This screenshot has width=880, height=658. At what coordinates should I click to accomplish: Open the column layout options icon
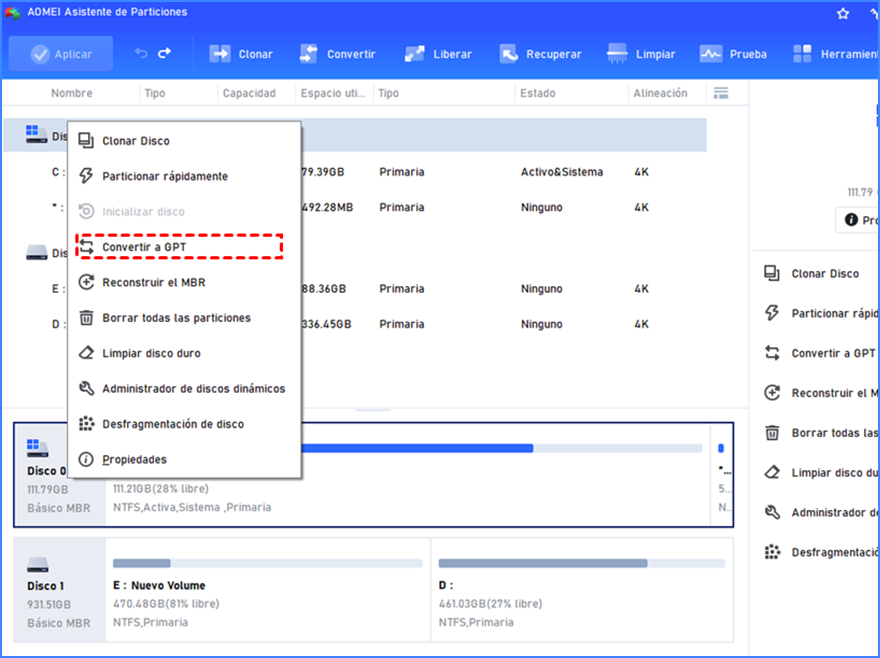[721, 93]
